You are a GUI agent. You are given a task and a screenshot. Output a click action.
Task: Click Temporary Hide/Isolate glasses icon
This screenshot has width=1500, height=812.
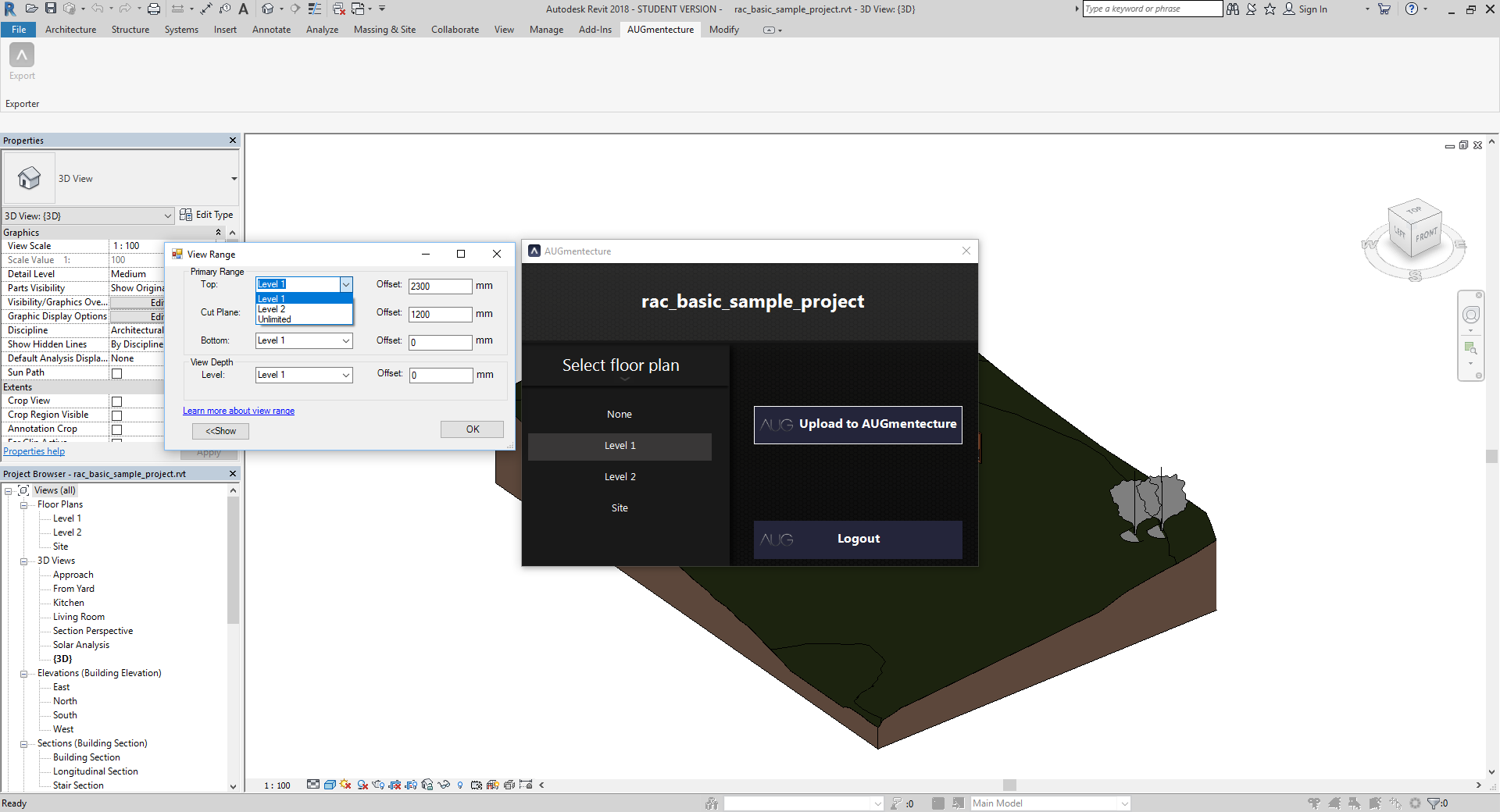[x=444, y=785]
